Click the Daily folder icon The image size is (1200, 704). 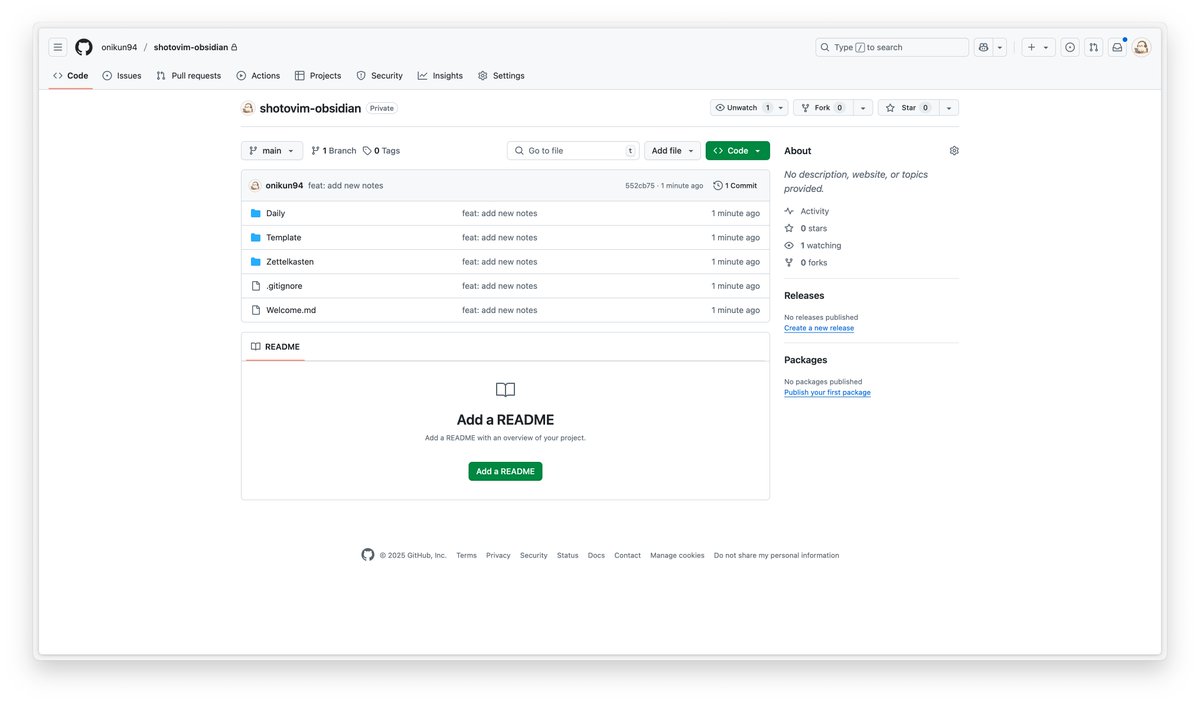256,214
